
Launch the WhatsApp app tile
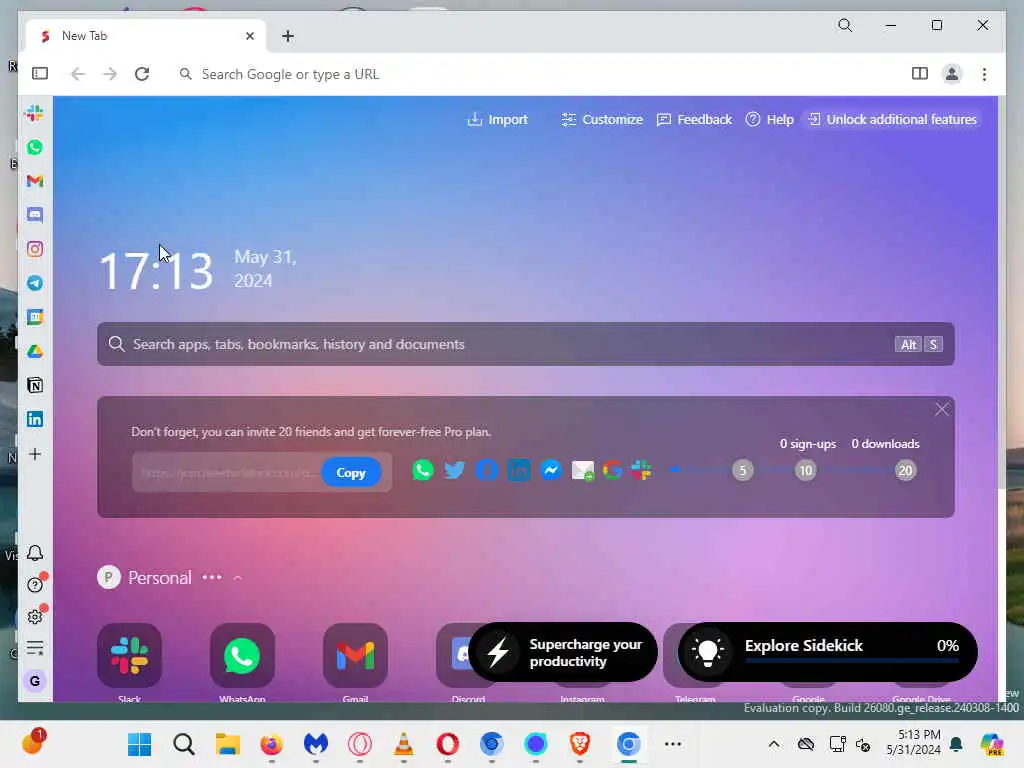click(x=242, y=656)
